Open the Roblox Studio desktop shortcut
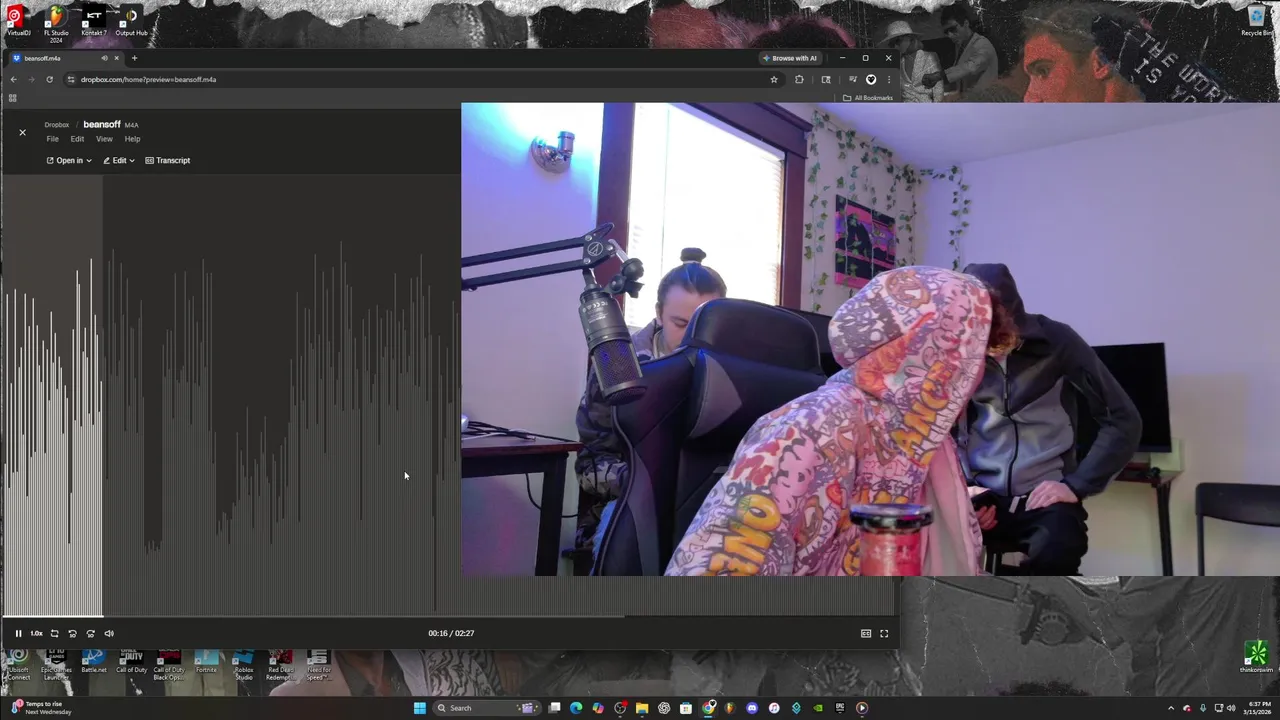Viewport: 1280px width, 720px height. pyautogui.click(x=243, y=664)
